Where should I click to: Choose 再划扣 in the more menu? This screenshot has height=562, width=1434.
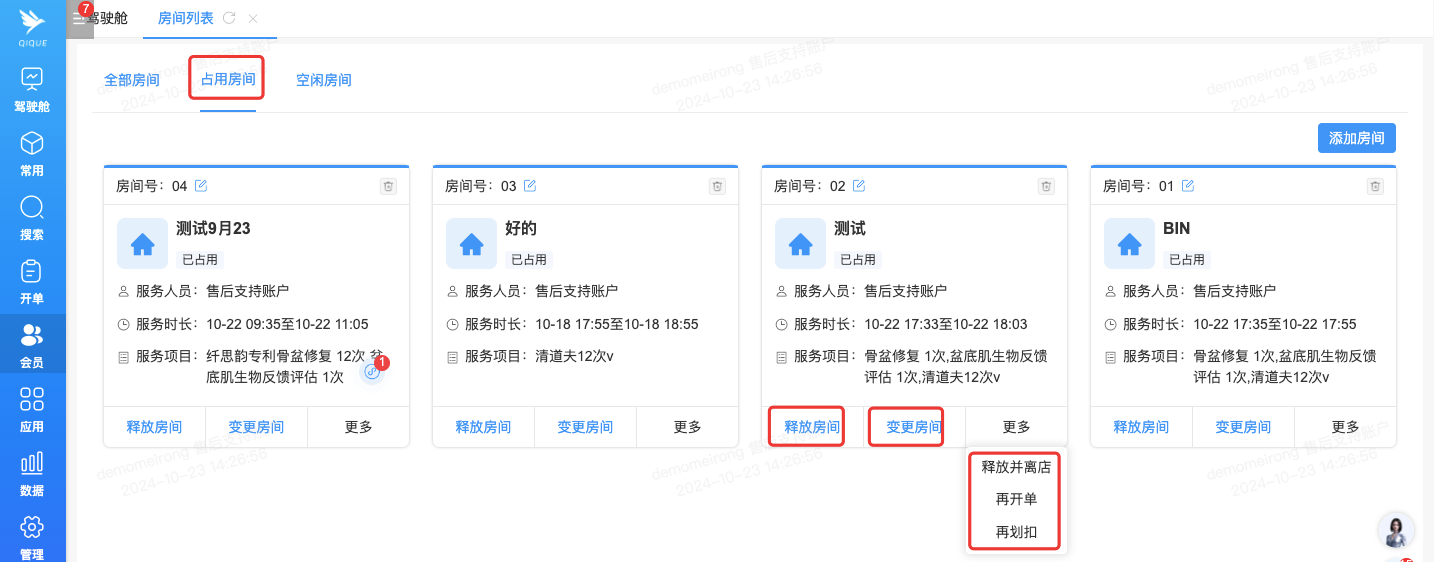click(1016, 532)
